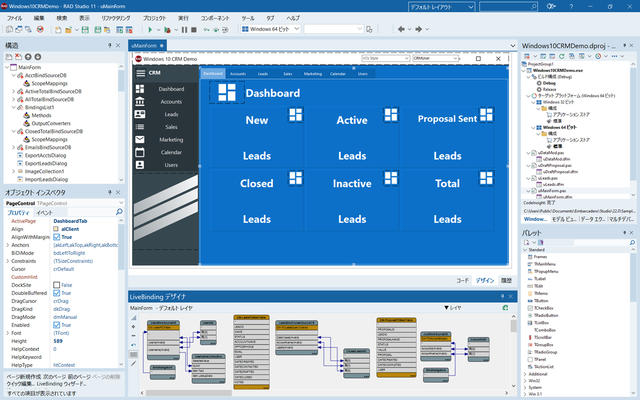
Task: Click the search icon in Object Inspector
Action: click(119, 212)
